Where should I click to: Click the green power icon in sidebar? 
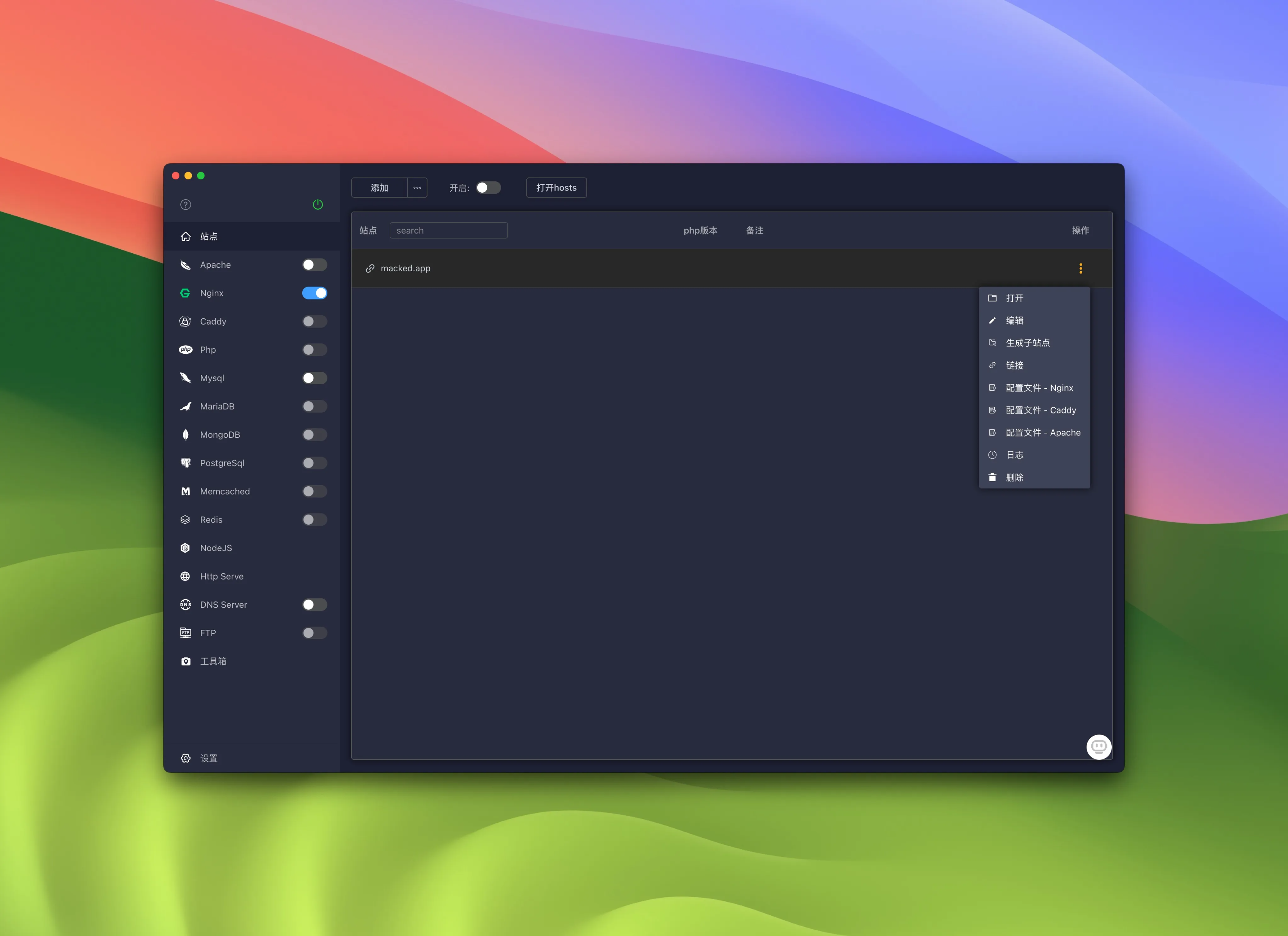317,204
